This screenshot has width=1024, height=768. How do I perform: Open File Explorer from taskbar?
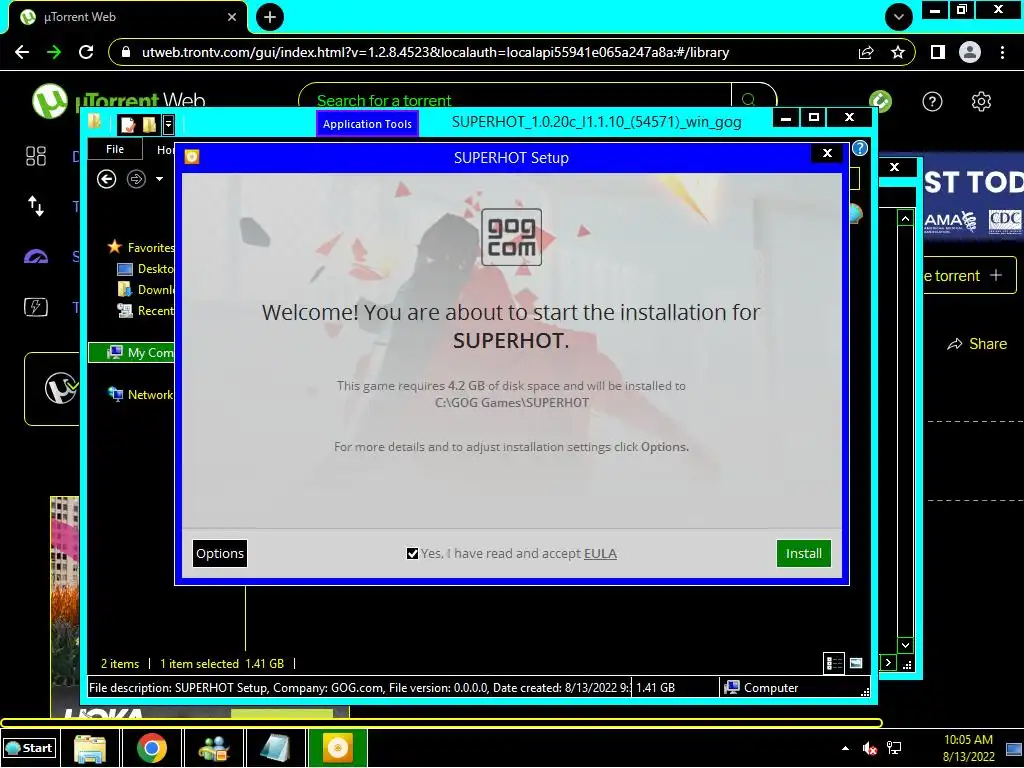(90, 748)
